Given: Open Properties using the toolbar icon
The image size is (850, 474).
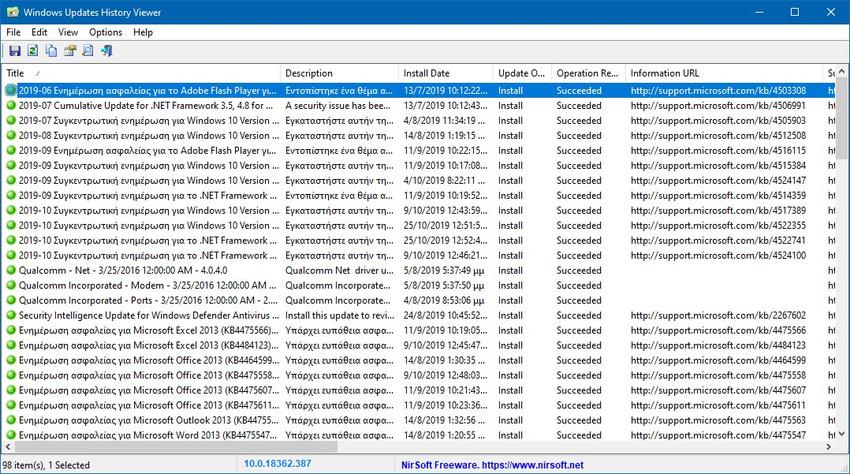Looking at the screenshot, I should tap(70, 51).
